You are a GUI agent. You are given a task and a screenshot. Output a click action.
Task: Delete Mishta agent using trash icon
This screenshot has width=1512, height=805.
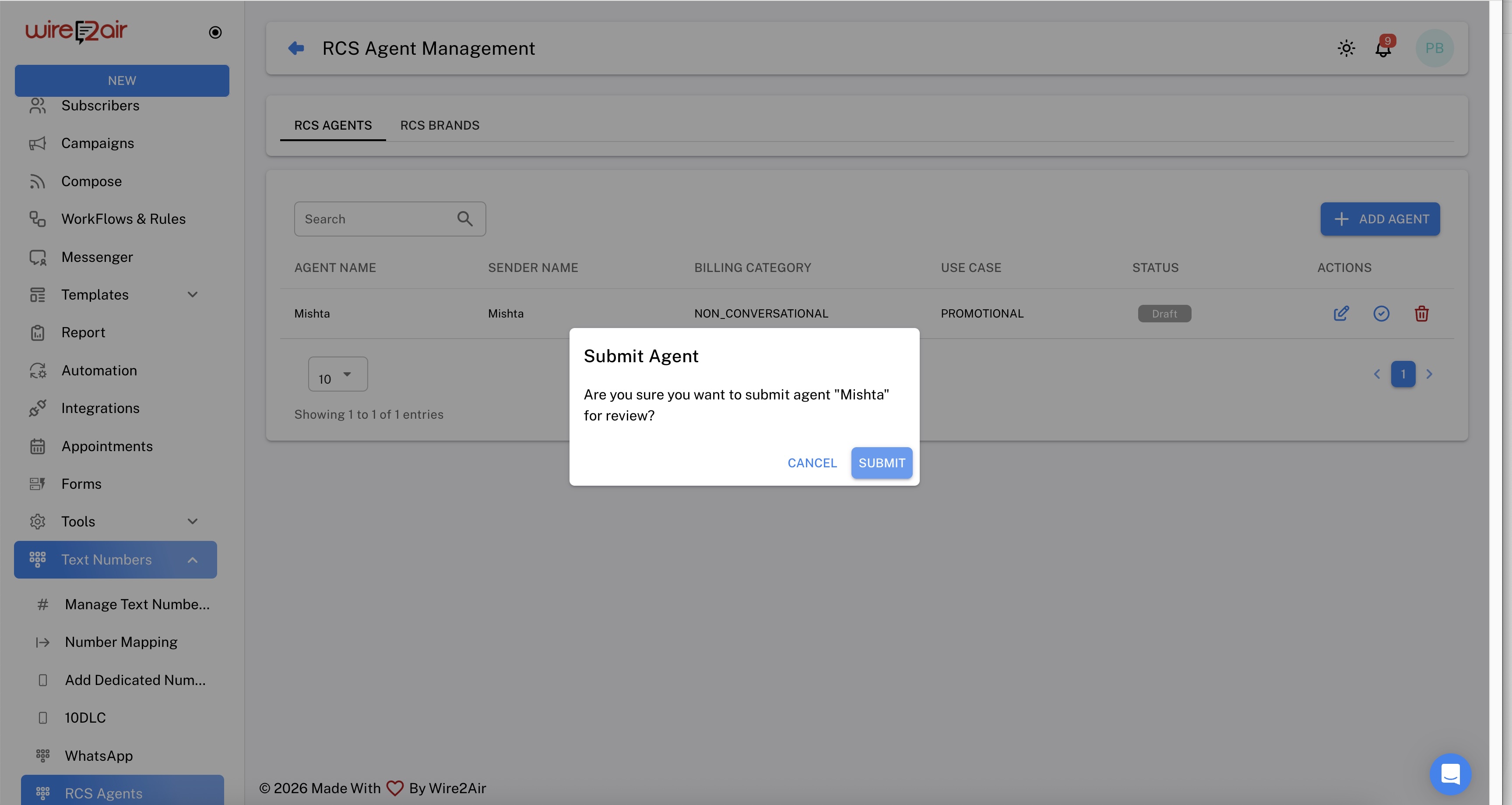(1422, 314)
